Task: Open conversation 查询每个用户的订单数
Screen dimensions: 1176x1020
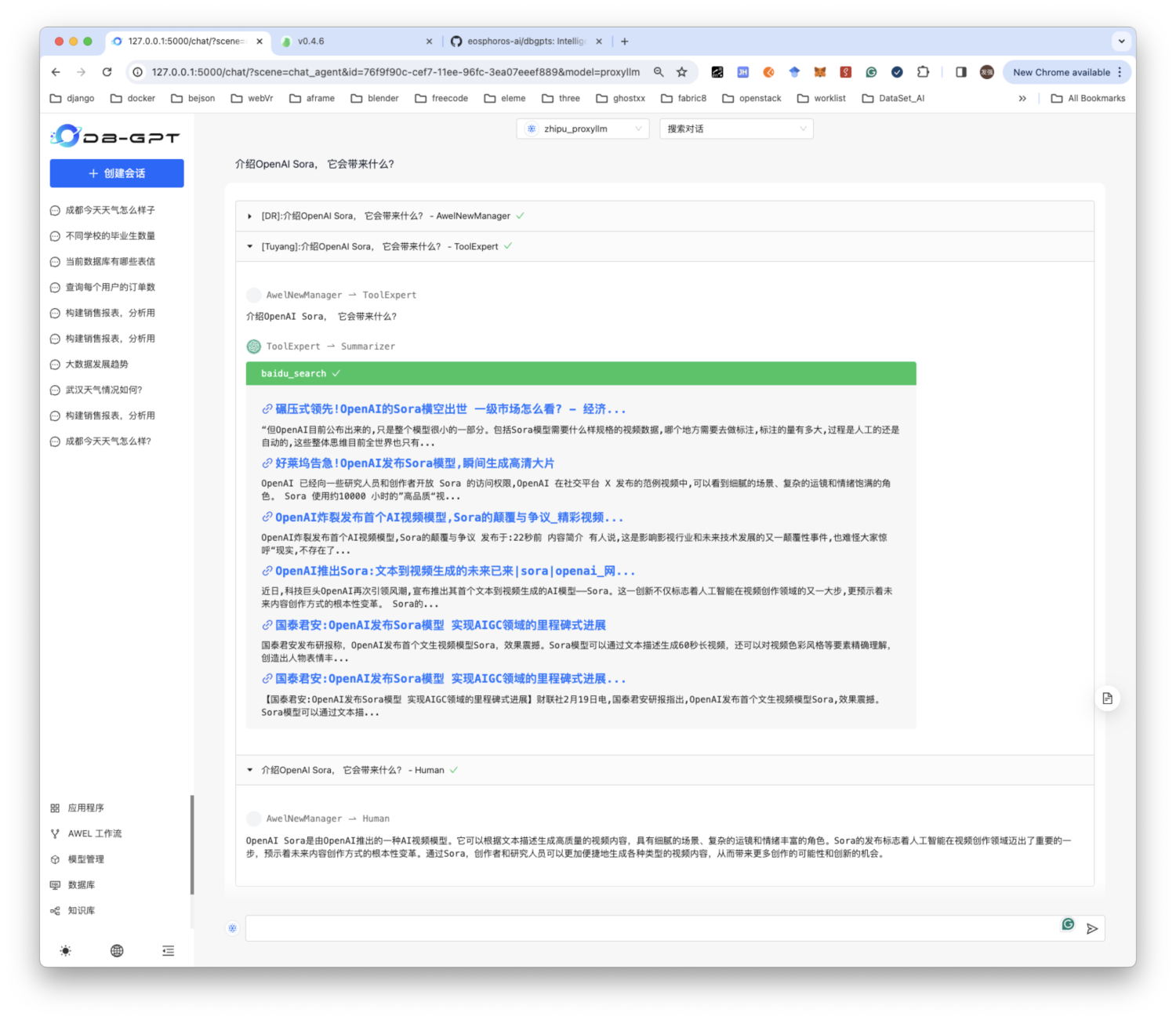Action: [x=110, y=287]
